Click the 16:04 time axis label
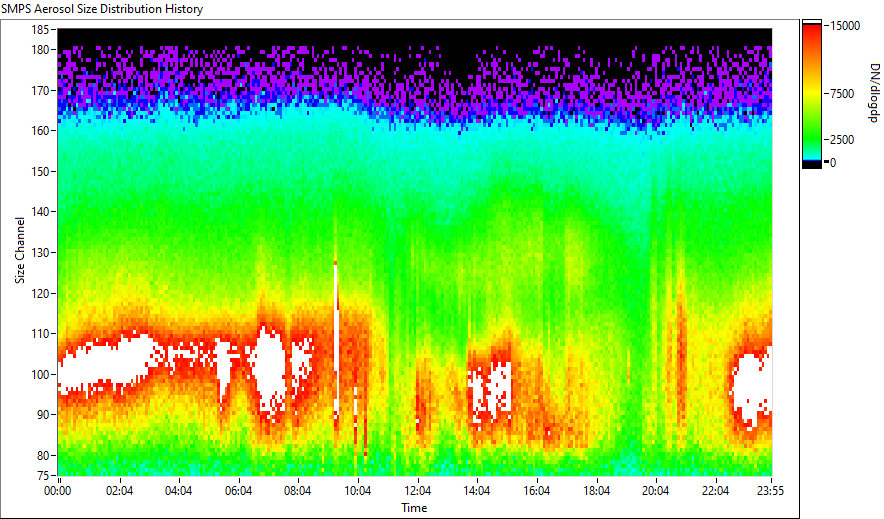This screenshot has height=519, width=884. [537, 491]
